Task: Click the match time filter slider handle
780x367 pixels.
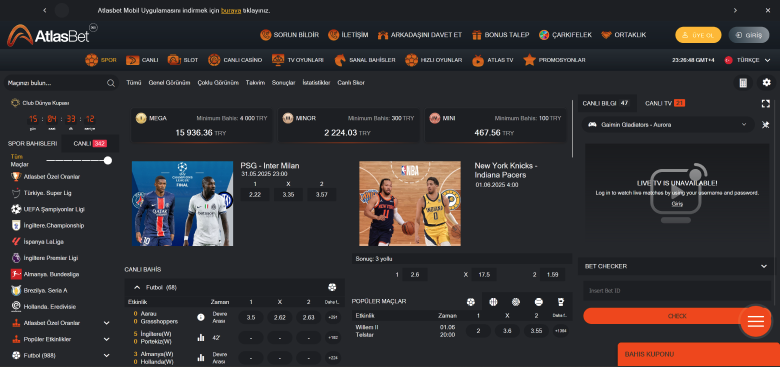Action: 108,161
